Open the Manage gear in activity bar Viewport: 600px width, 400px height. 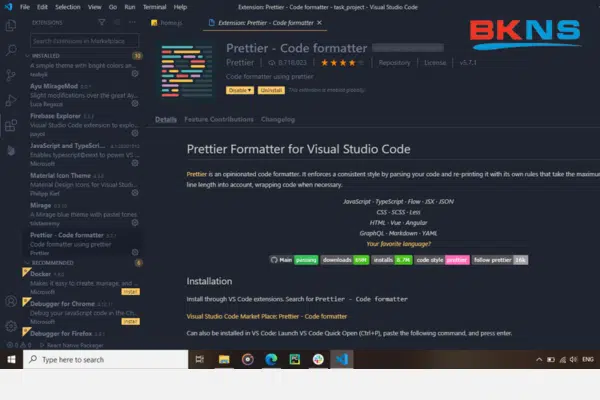[11, 326]
